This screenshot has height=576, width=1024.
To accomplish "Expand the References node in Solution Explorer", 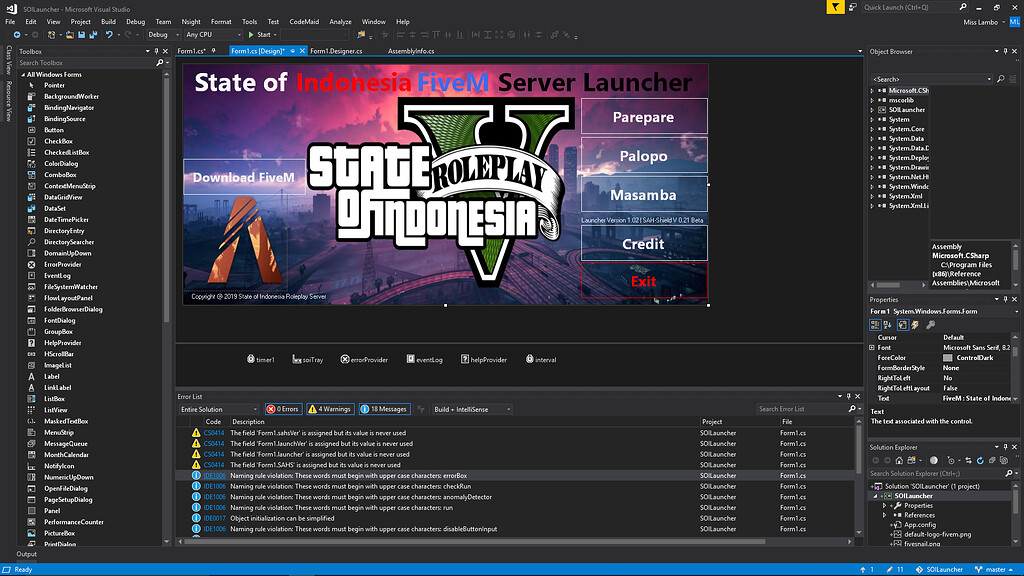I will [885, 515].
